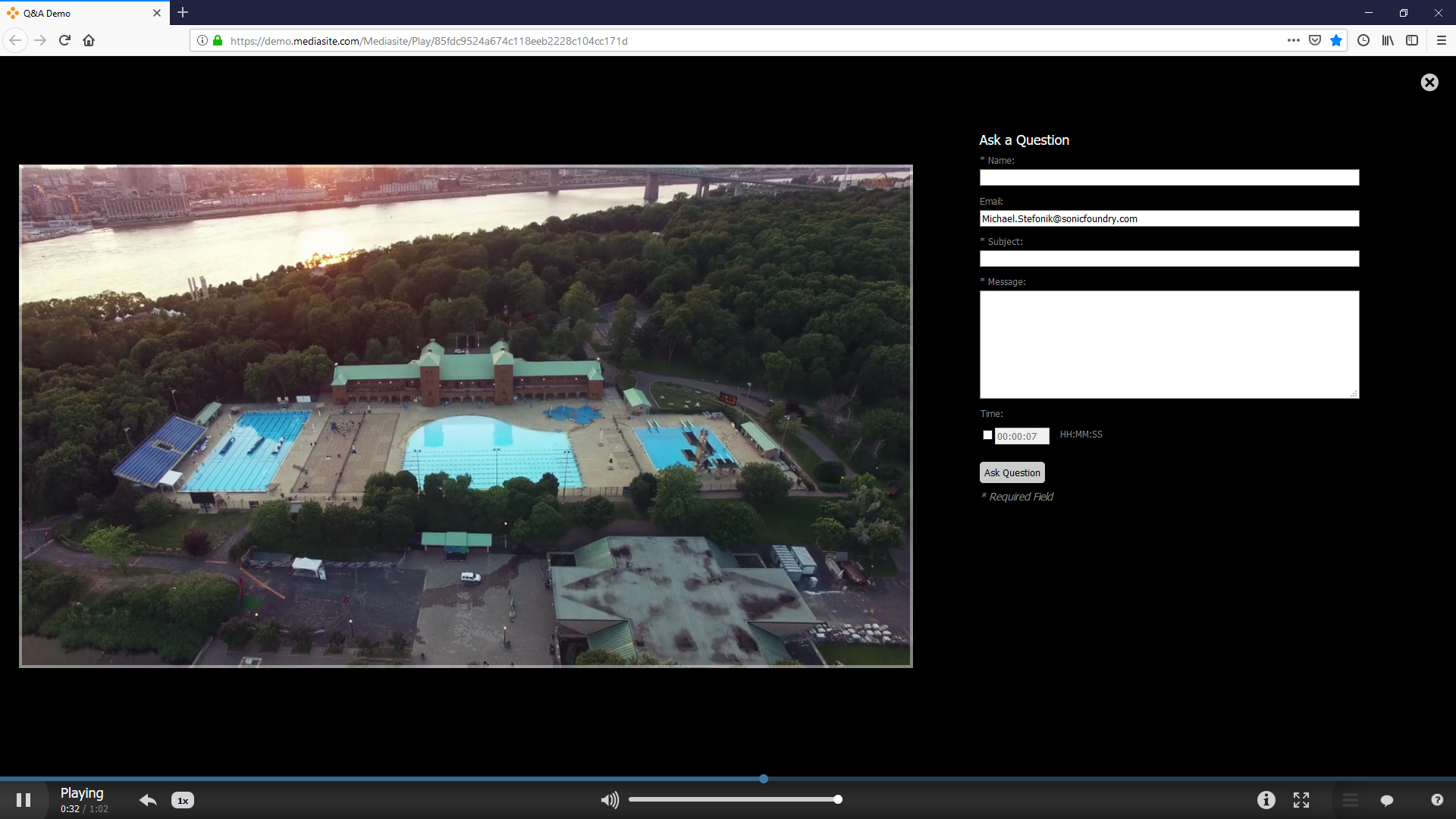Change the 1x playback speed
1456x819 pixels.
[183, 800]
